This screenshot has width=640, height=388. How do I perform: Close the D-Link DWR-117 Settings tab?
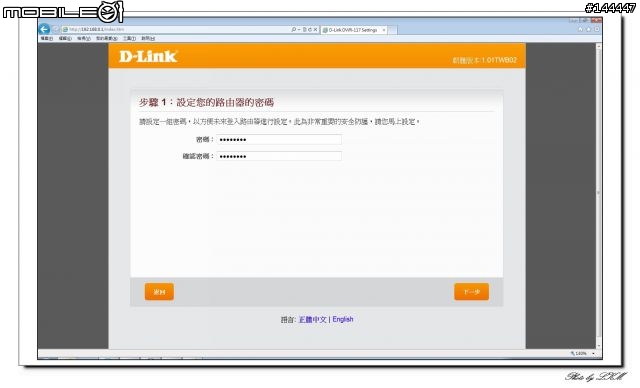click(384, 30)
